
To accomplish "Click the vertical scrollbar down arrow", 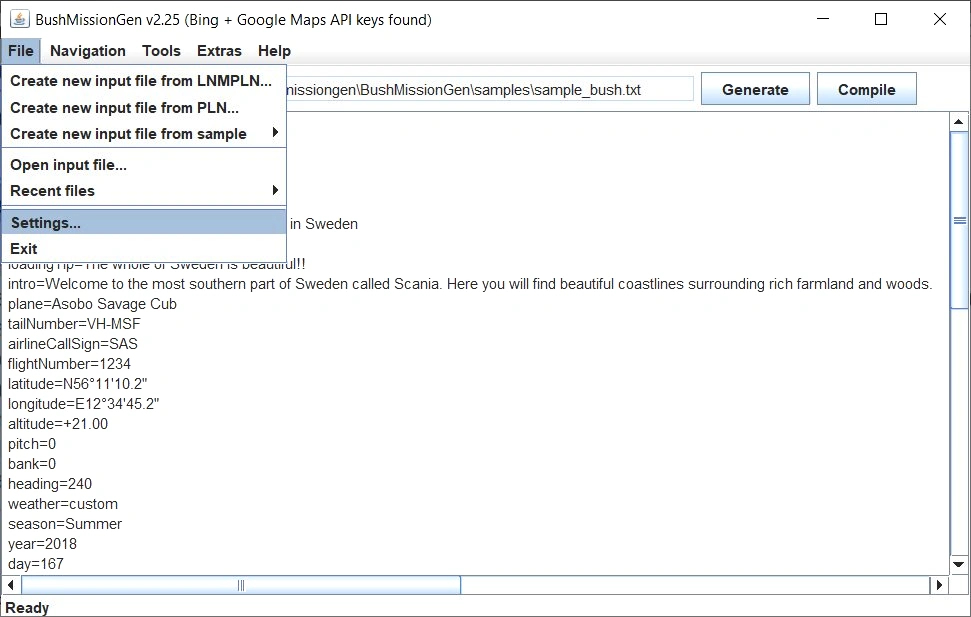I will point(959,565).
